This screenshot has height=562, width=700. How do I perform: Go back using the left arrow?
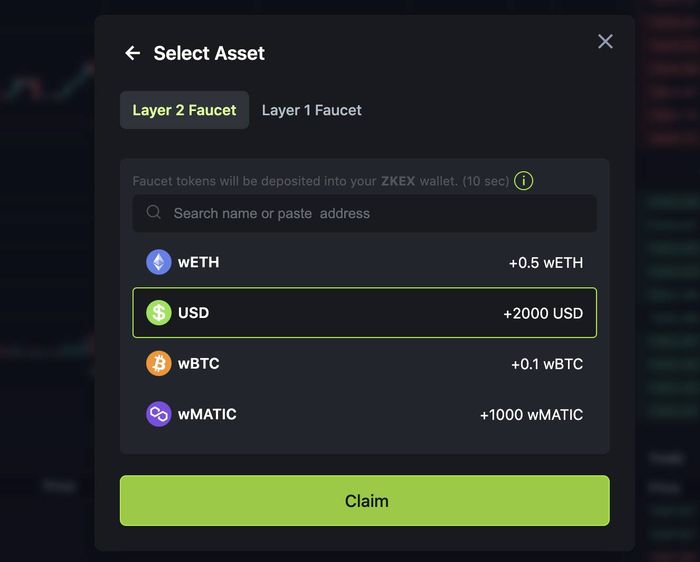pyautogui.click(x=133, y=53)
